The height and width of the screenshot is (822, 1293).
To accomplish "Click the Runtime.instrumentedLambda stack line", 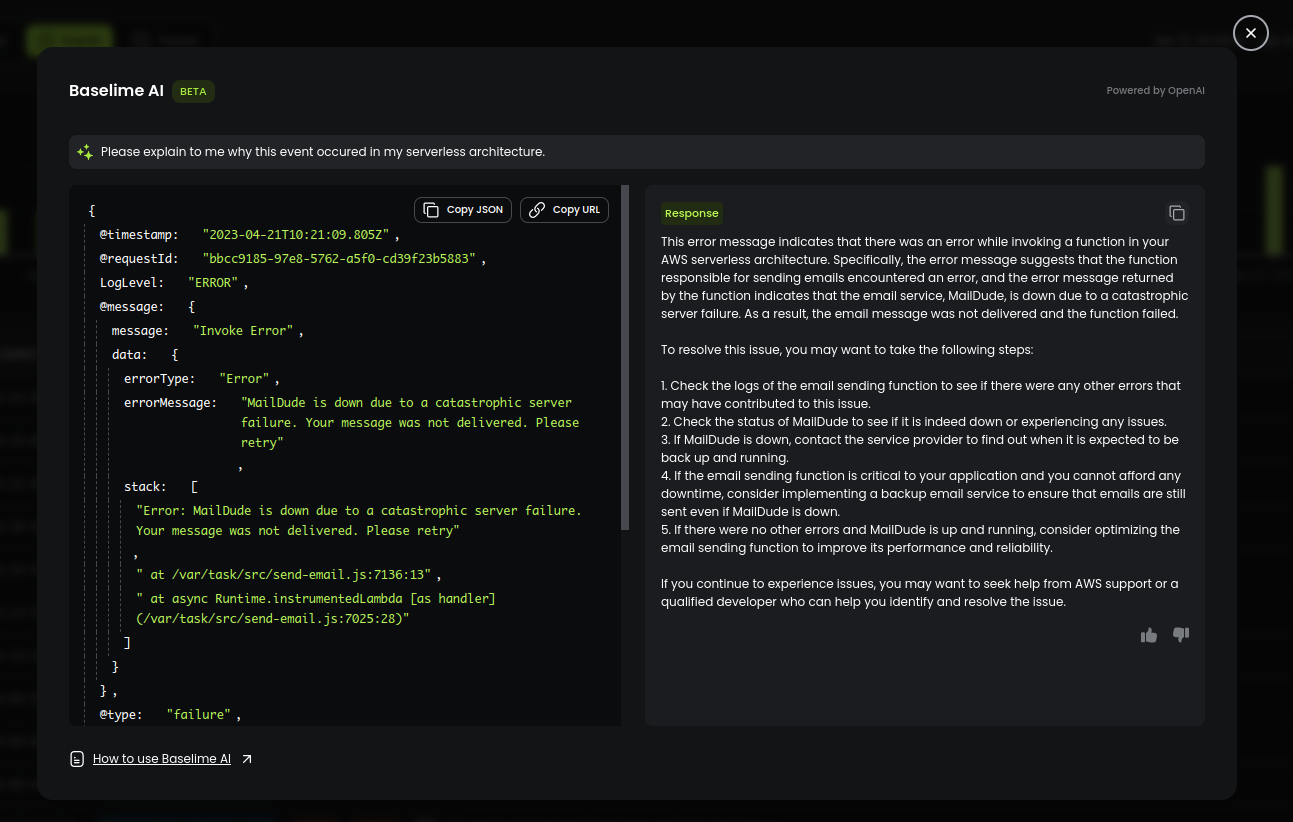I will tap(316, 609).
